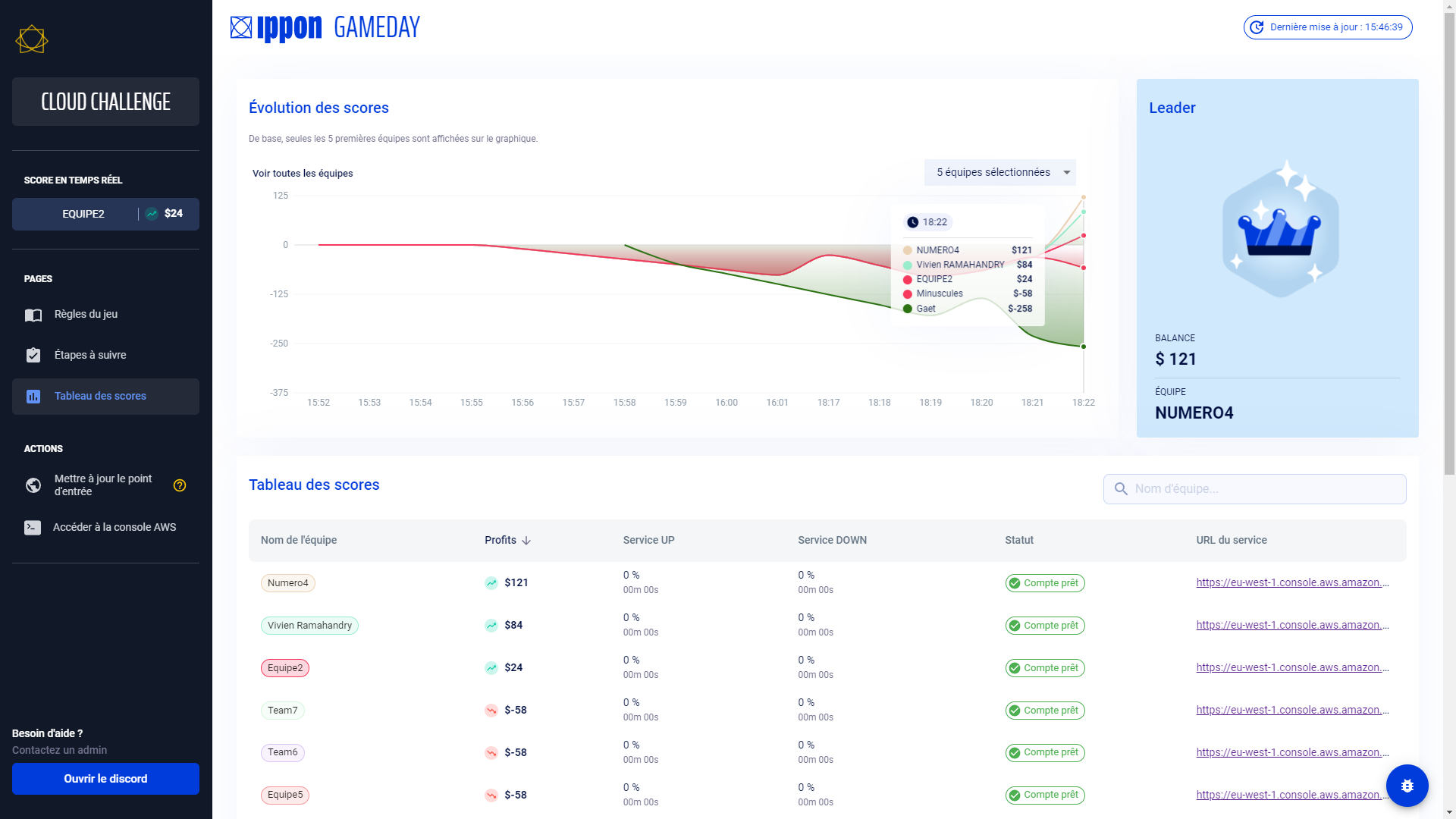The width and height of the screenshot is (1456, 819).
Task: Click the $ 121 balance value
Action: coord(1175,359)
